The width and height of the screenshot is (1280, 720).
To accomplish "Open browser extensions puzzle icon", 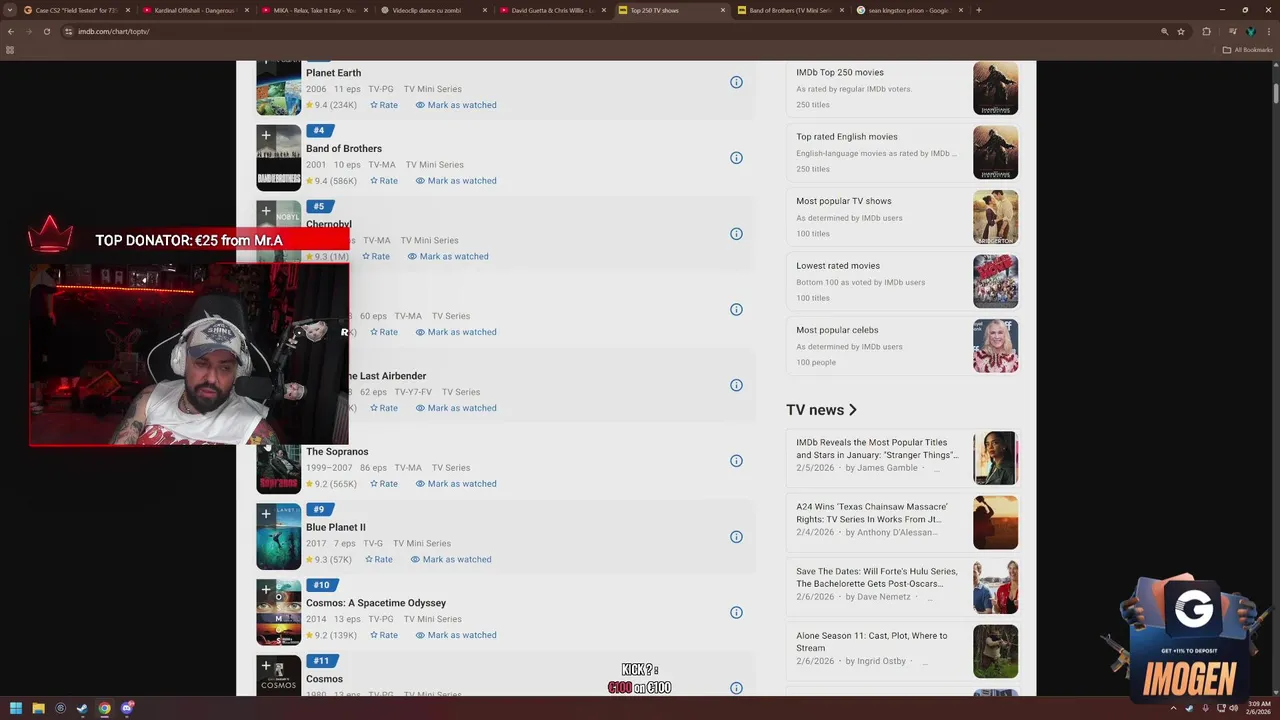I will tap(1206, 31).
